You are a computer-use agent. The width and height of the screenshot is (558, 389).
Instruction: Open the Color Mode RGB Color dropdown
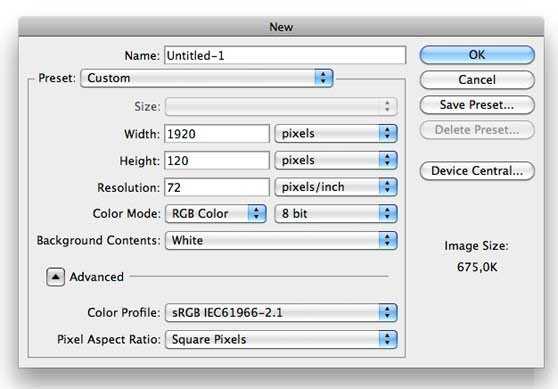(x=216, y=214)
